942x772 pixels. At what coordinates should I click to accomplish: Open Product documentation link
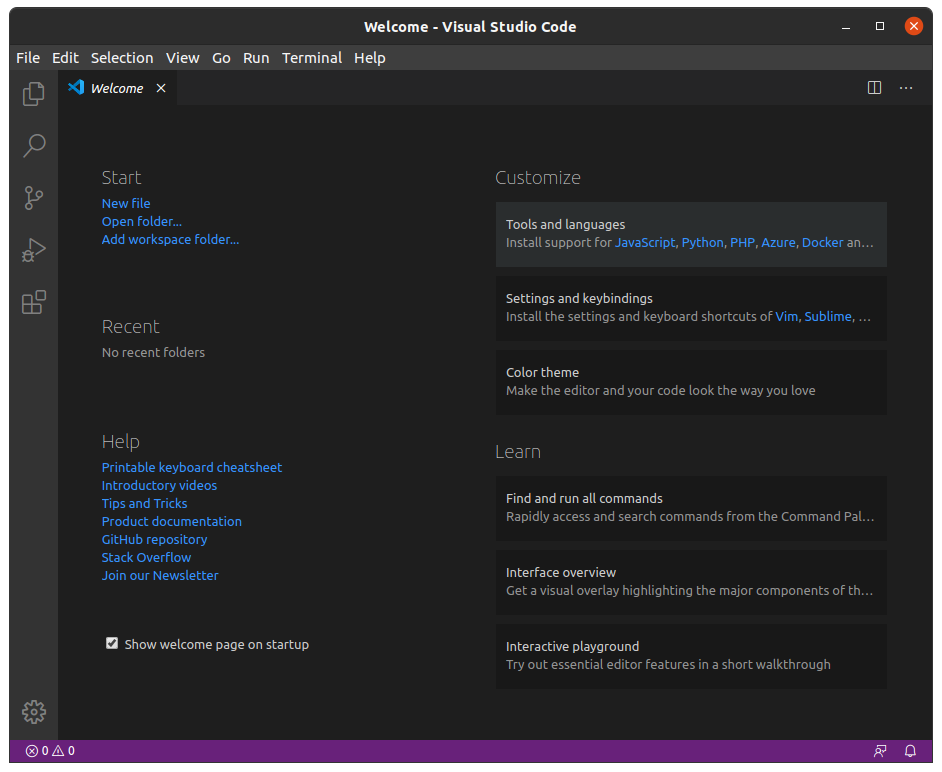[x=172, y=521]
